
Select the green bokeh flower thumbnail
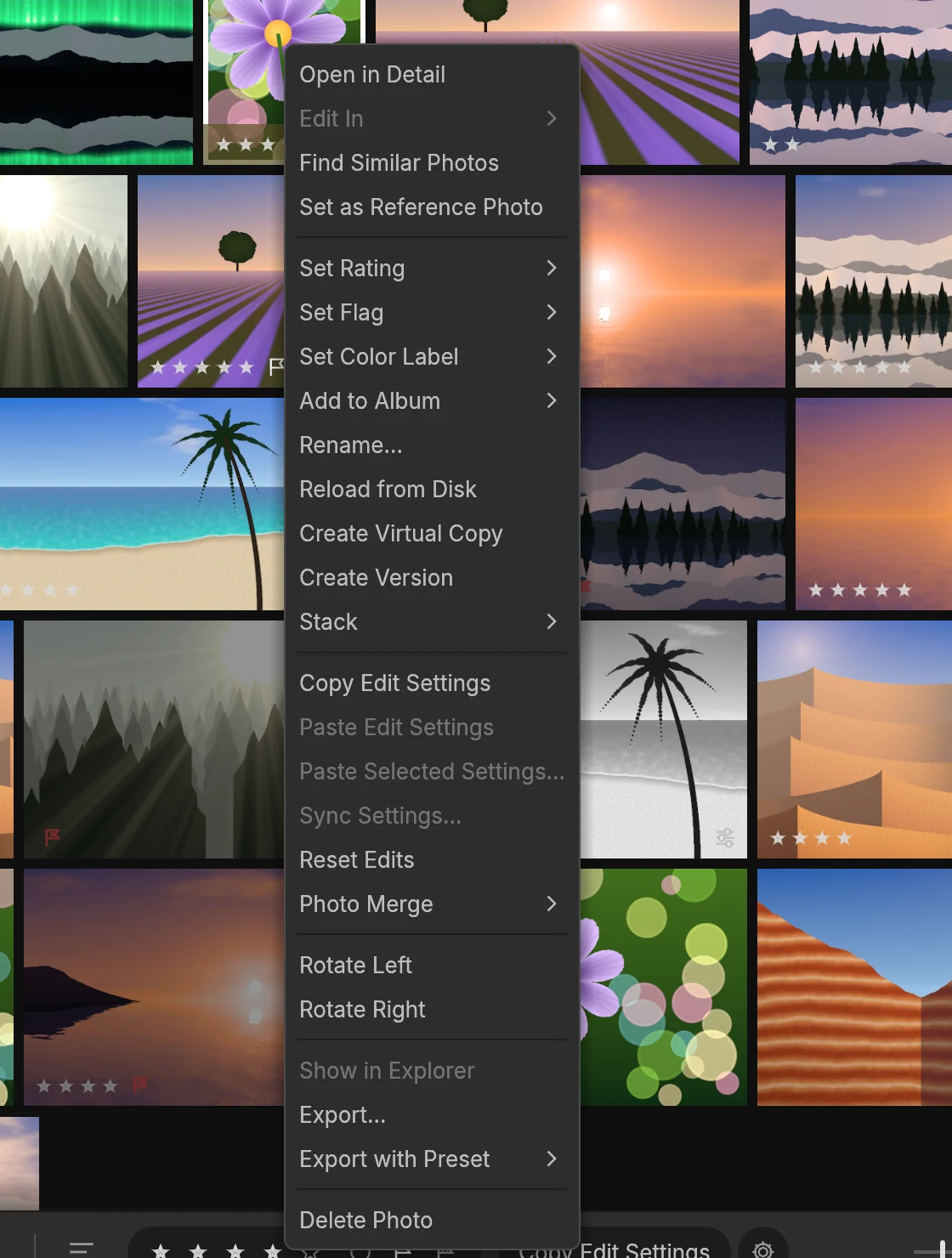click(x=664, y=987)
